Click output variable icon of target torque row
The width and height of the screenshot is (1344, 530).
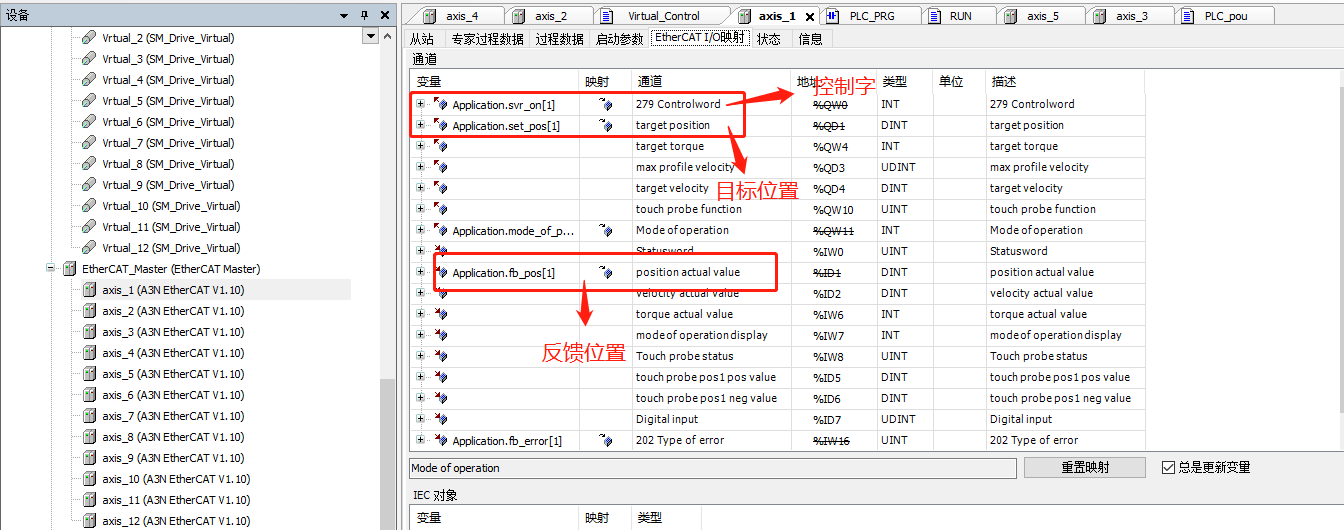click(x=440, y=146)
